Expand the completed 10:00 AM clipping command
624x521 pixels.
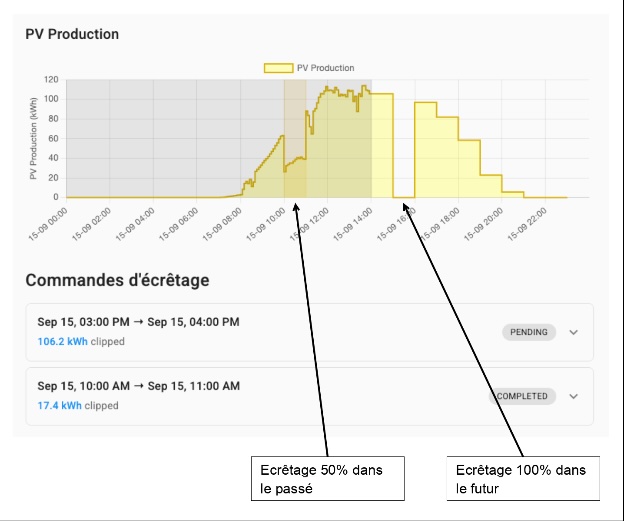(x=573, y=396)
